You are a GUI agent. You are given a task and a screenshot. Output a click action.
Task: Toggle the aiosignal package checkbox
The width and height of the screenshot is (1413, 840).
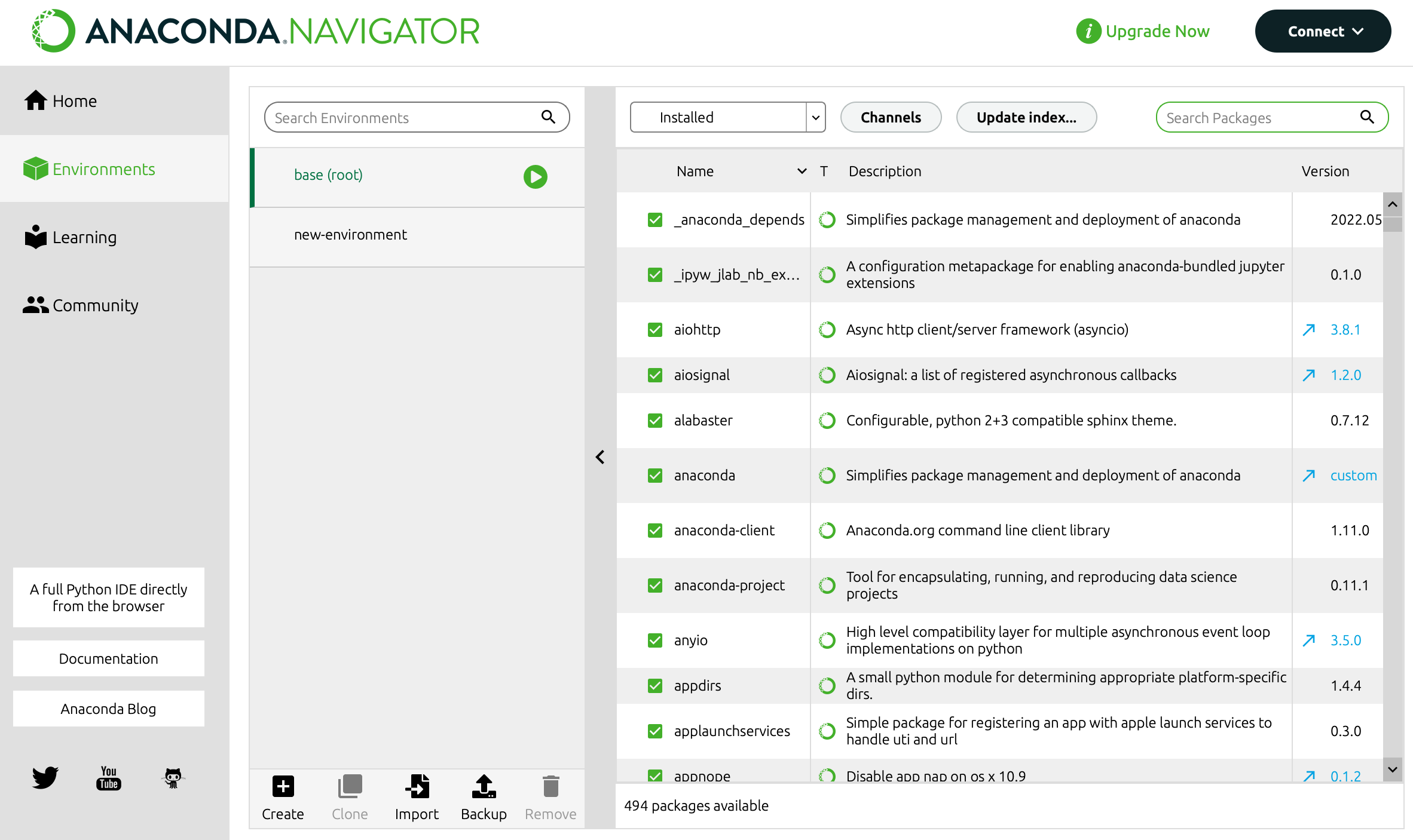coord(655,375)
